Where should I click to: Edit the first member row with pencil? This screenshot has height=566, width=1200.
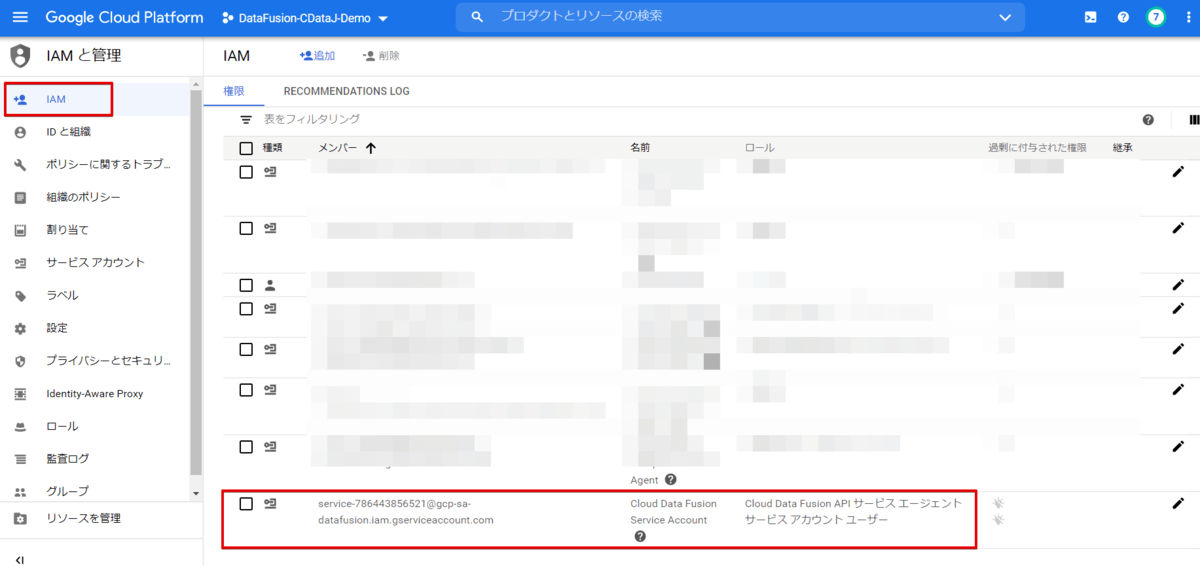click(x=1178, y=172)
